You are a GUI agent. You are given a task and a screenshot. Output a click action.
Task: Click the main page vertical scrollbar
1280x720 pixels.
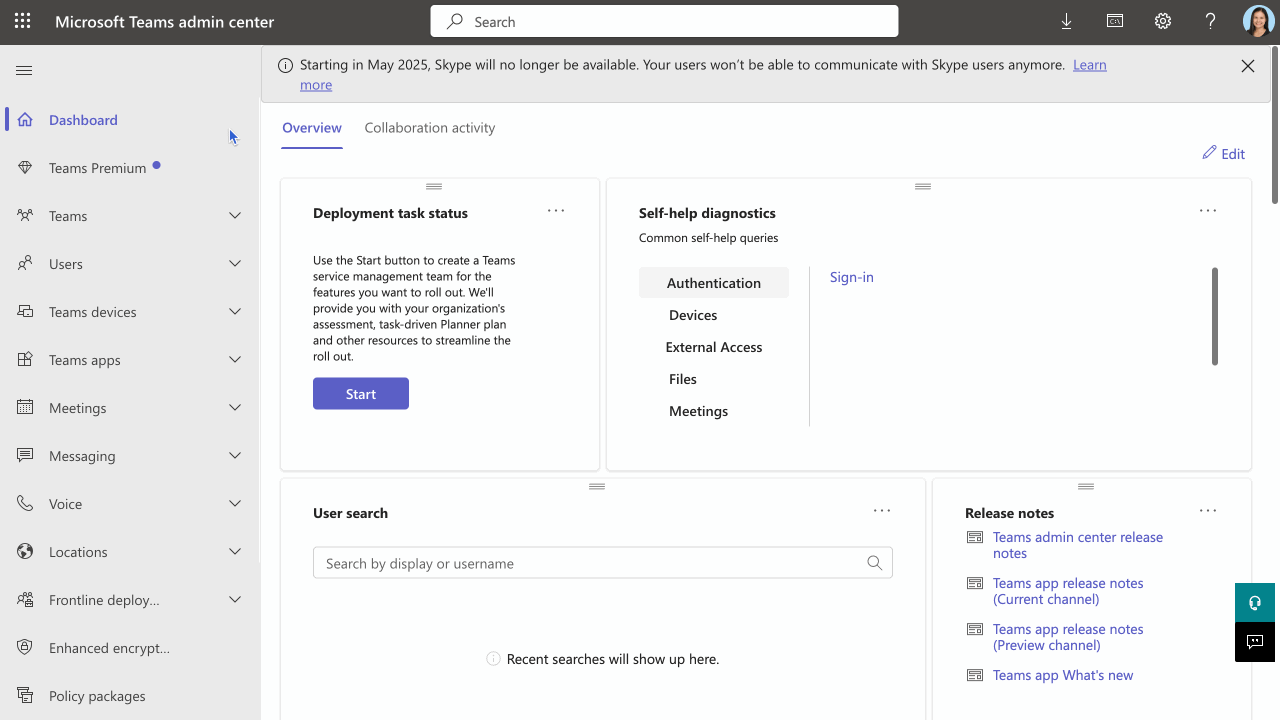pyautogui.click(x=1275, y=125)
